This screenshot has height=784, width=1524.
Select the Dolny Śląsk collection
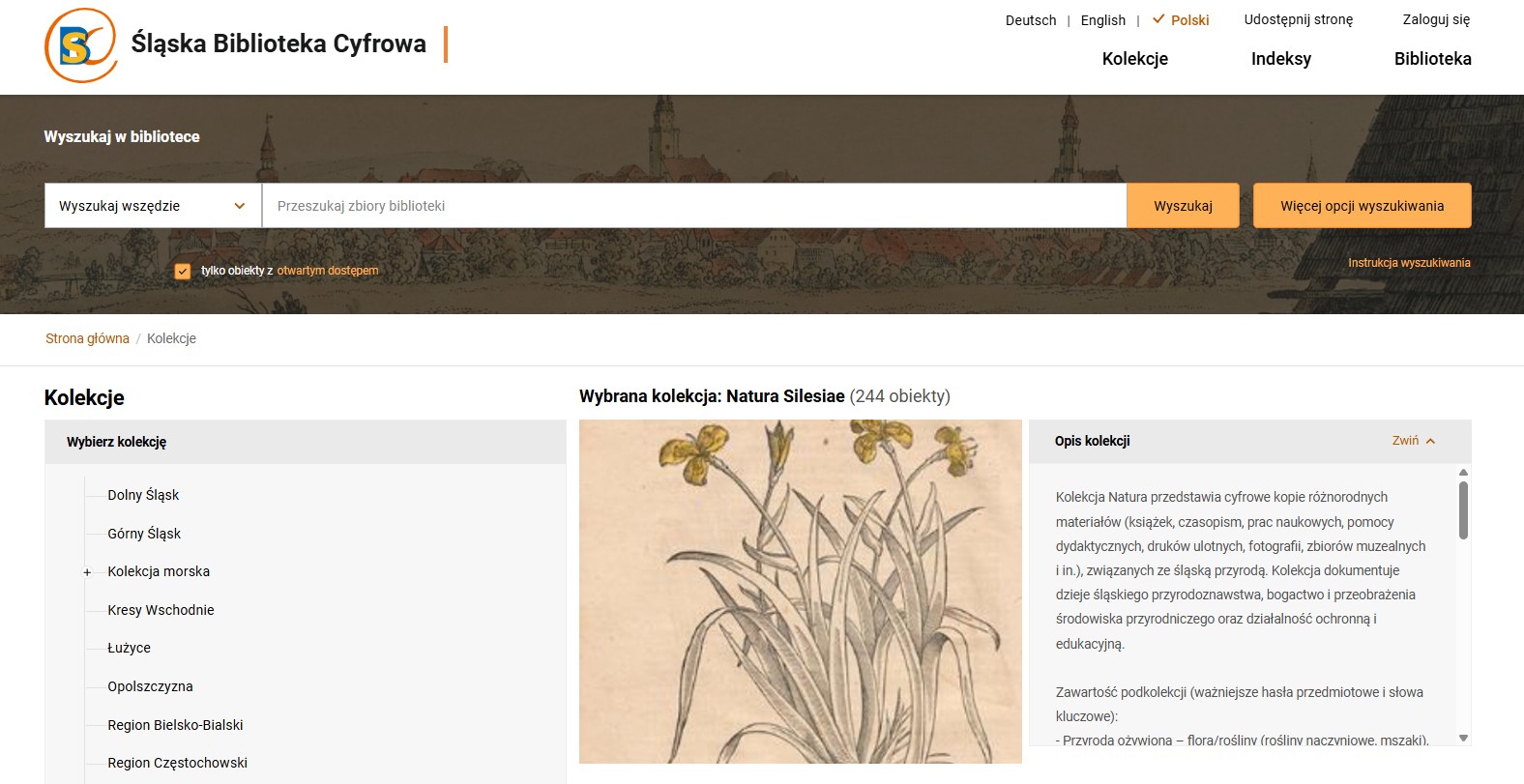[143, 495]
